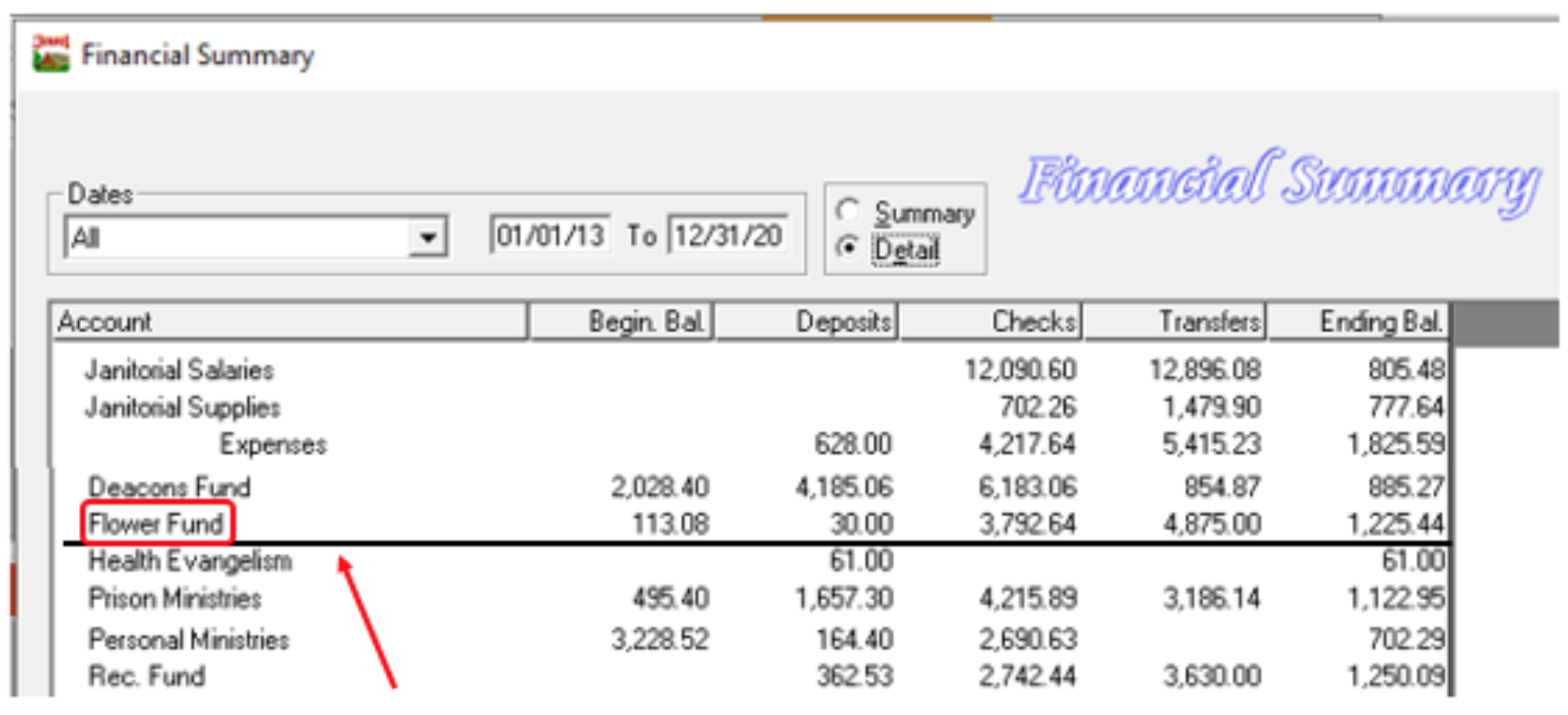Select the Janitorial Salaries row
Image resolution: width=1568 pixels, height=715 pixels.
(x=179, y=370)
